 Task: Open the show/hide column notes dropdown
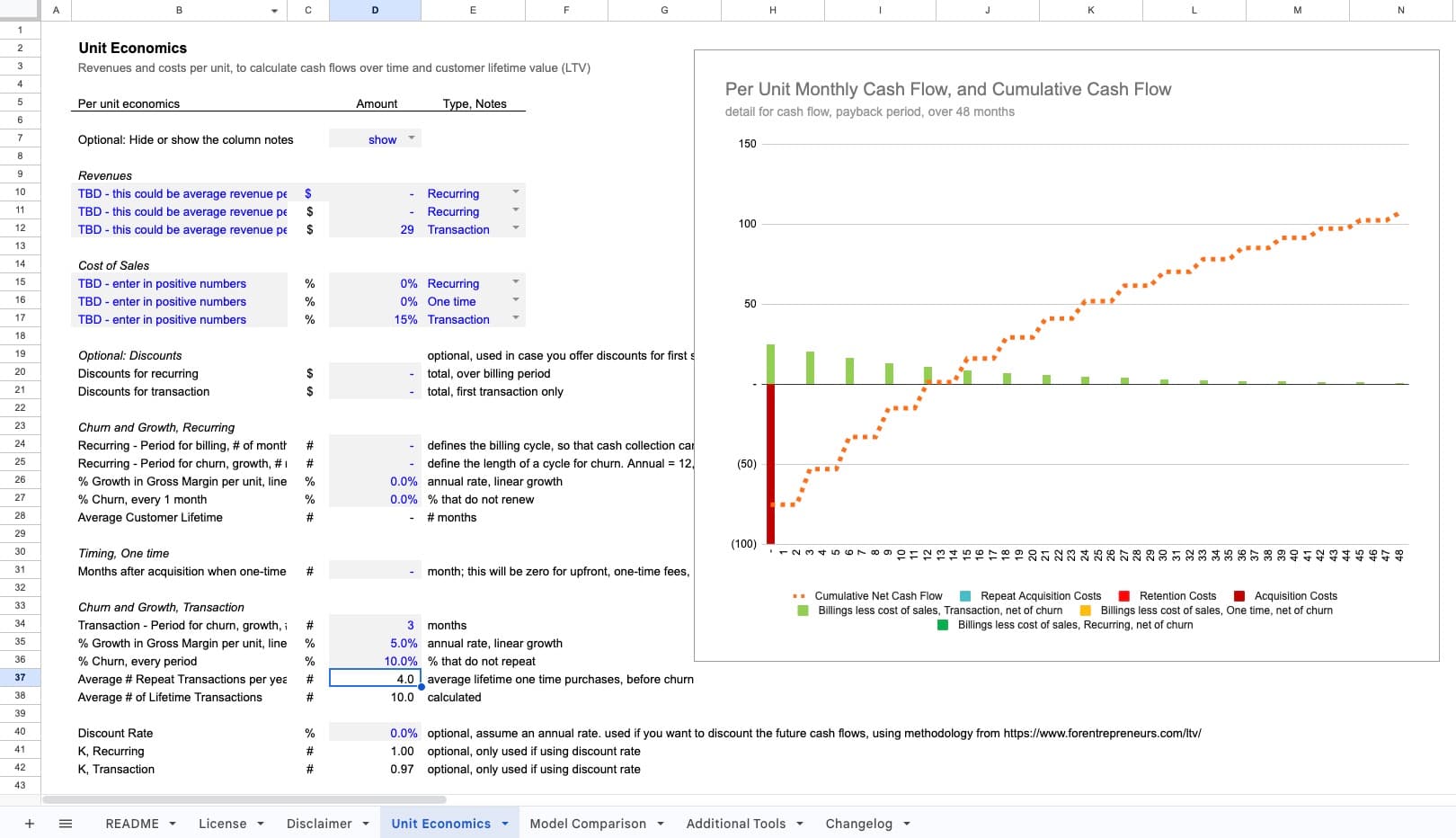click(x=412, y=138)
